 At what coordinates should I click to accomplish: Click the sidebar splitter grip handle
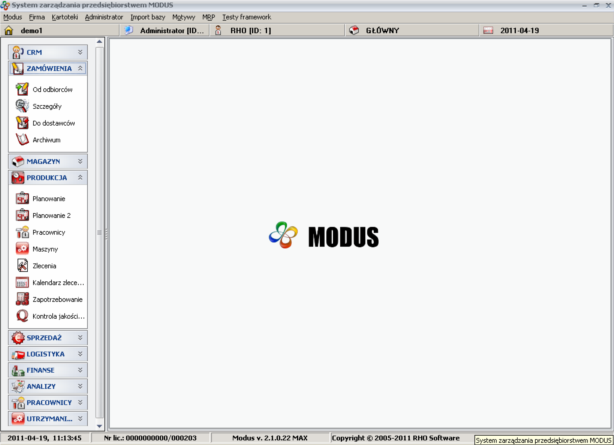pyautogui.click(x=106, y=233)
